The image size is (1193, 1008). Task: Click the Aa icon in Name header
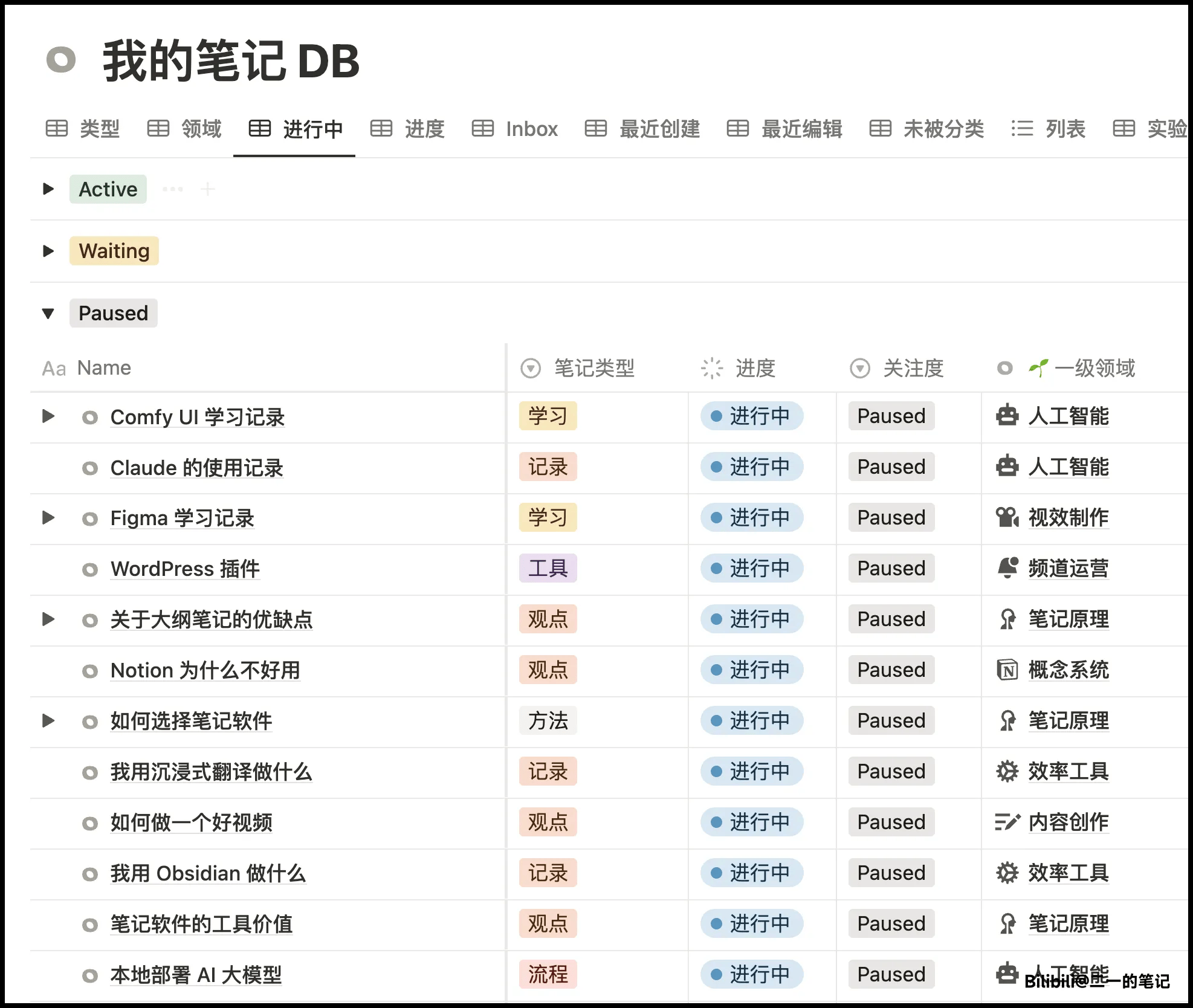coord(54,369)
